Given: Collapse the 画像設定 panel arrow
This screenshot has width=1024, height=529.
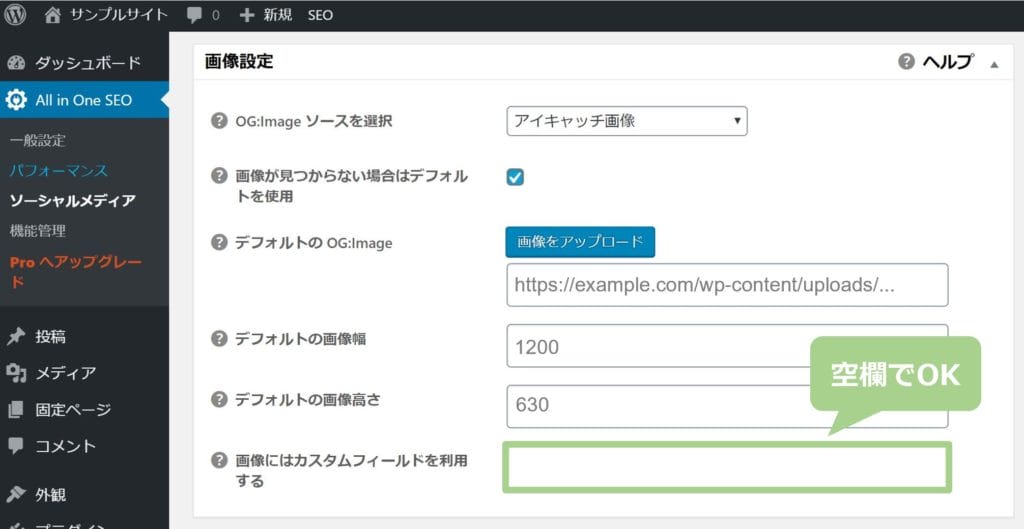Looking at the screenshot, I should pyautogui.click(x=994, y=64).
